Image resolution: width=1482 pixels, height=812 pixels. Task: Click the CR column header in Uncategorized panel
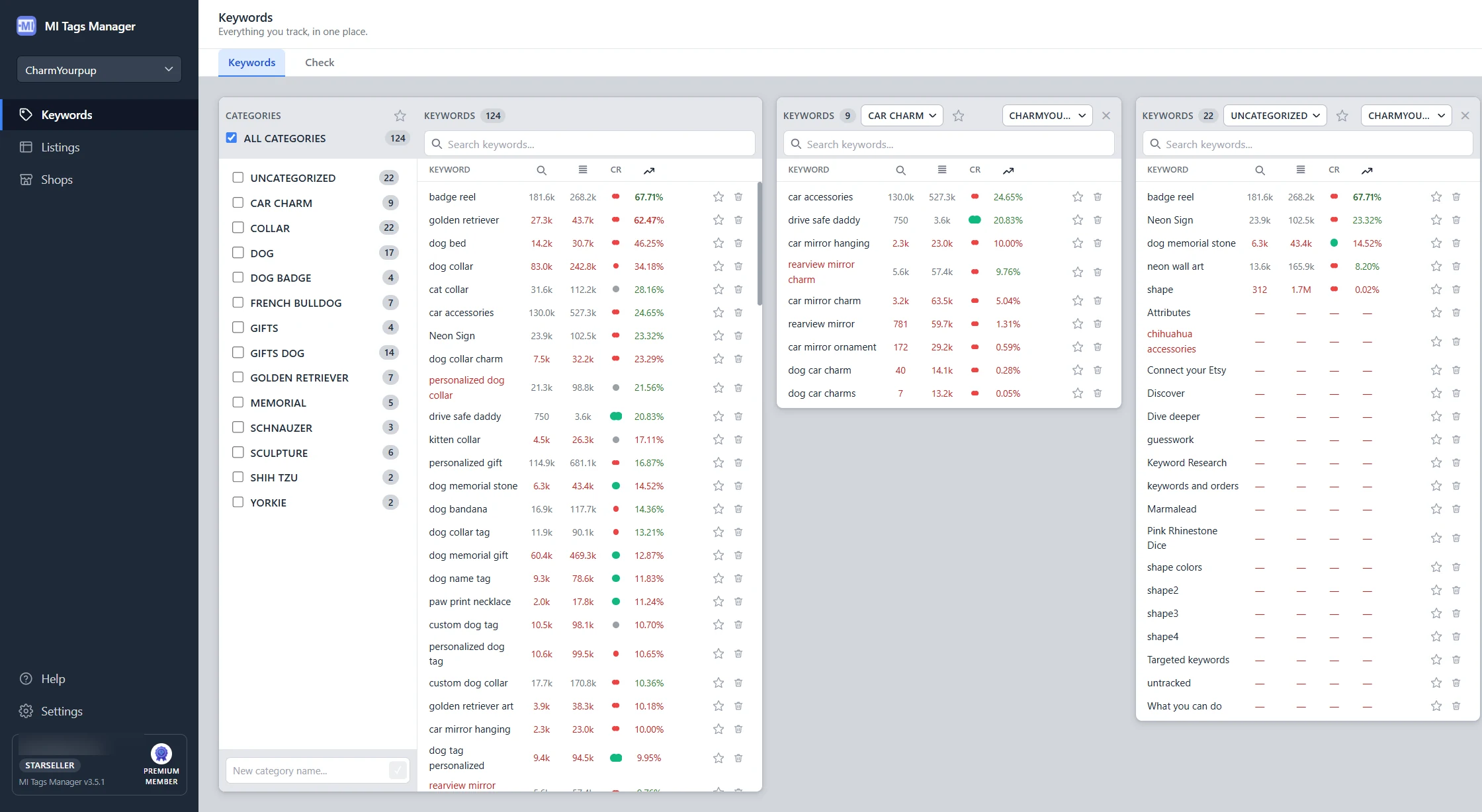tap(1334, 170)
